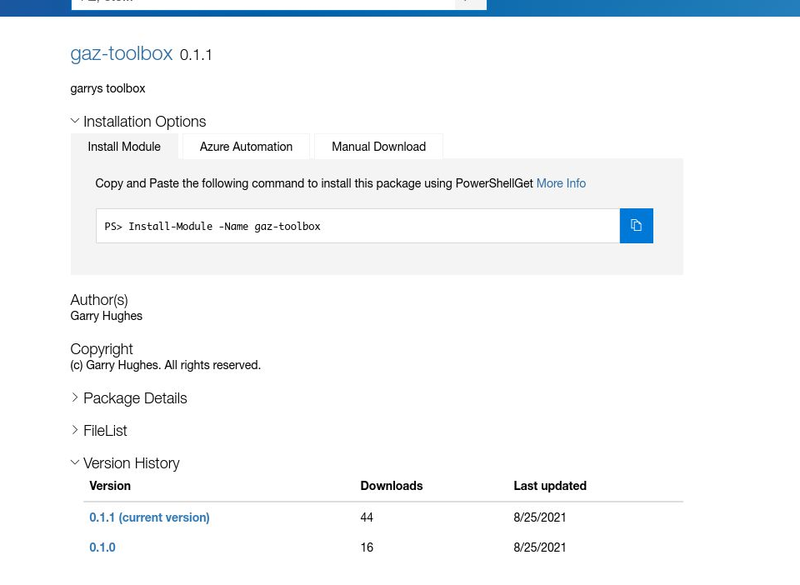Switch to the Manual Download tab

point(379,146)
